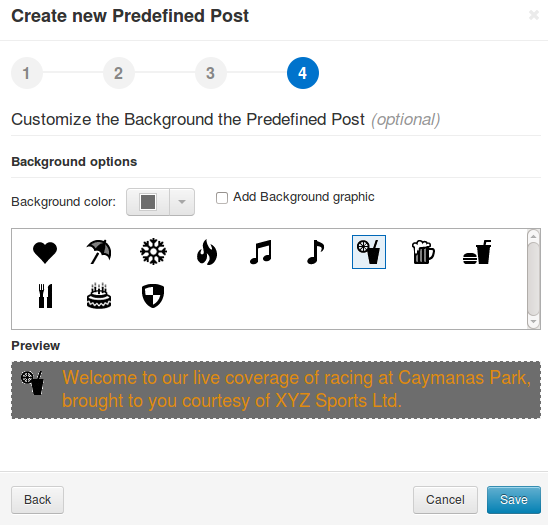This screenshot has width=548, height=525.
Task: Open the background color dropdown arrow
Action: (182, 202)
